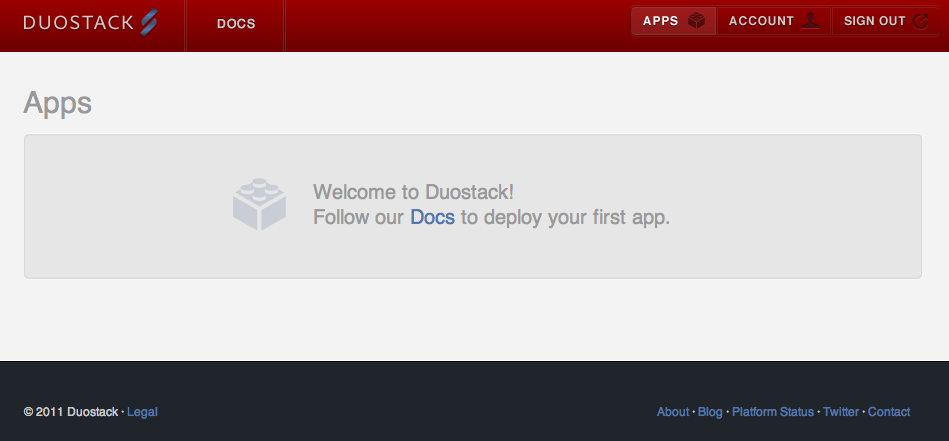The image size is (949, 441).
Task: Click the Contact link in footer
Action: click(x=889, y=412)
